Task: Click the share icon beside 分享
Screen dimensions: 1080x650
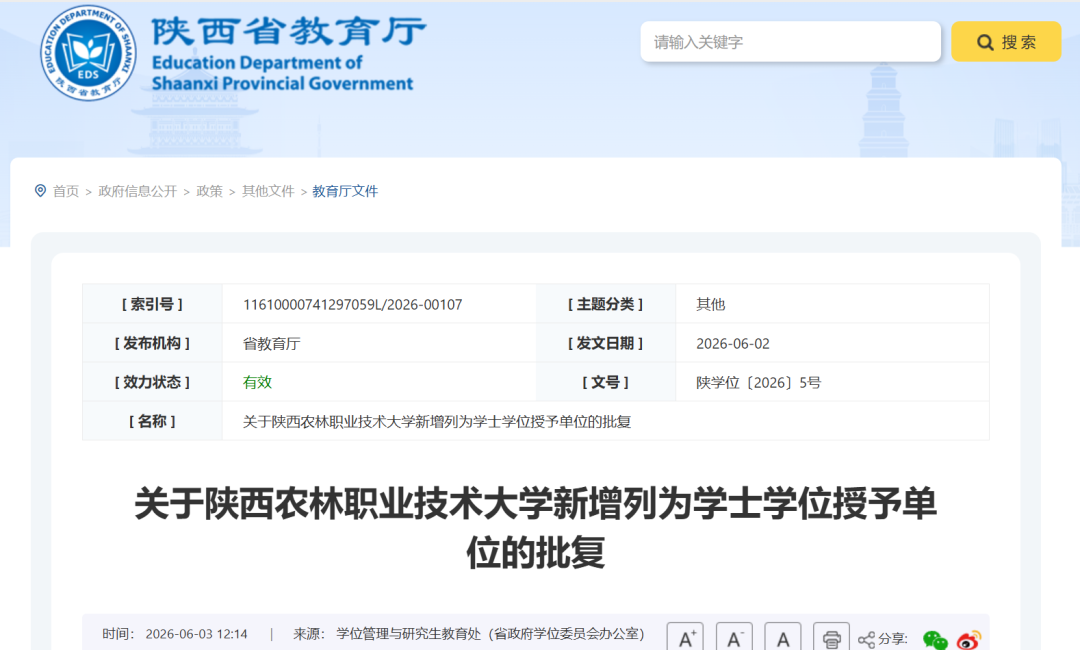Action: click(866, 640)
